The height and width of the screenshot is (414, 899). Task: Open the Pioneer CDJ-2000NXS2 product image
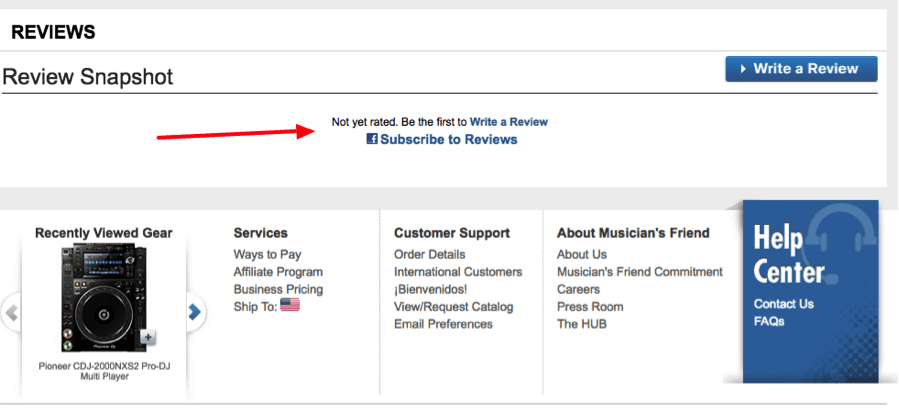103,298
